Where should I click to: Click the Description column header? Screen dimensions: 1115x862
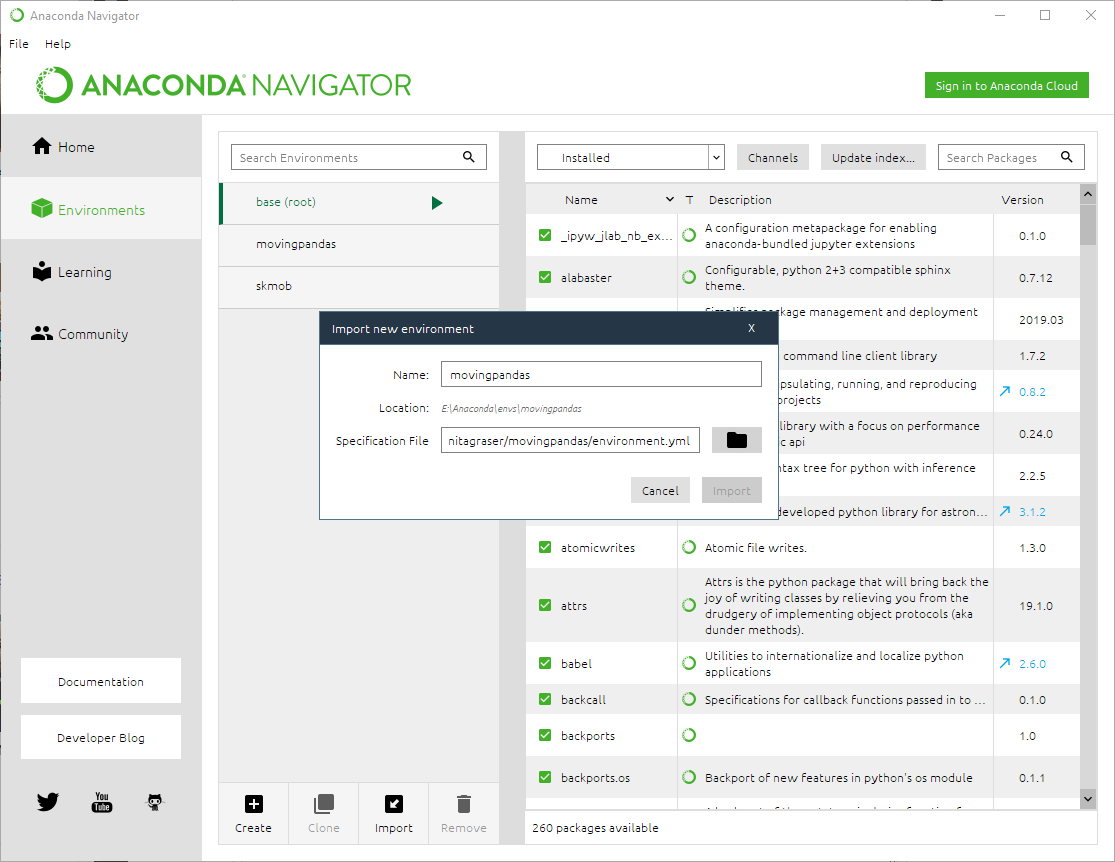point(740,200)
